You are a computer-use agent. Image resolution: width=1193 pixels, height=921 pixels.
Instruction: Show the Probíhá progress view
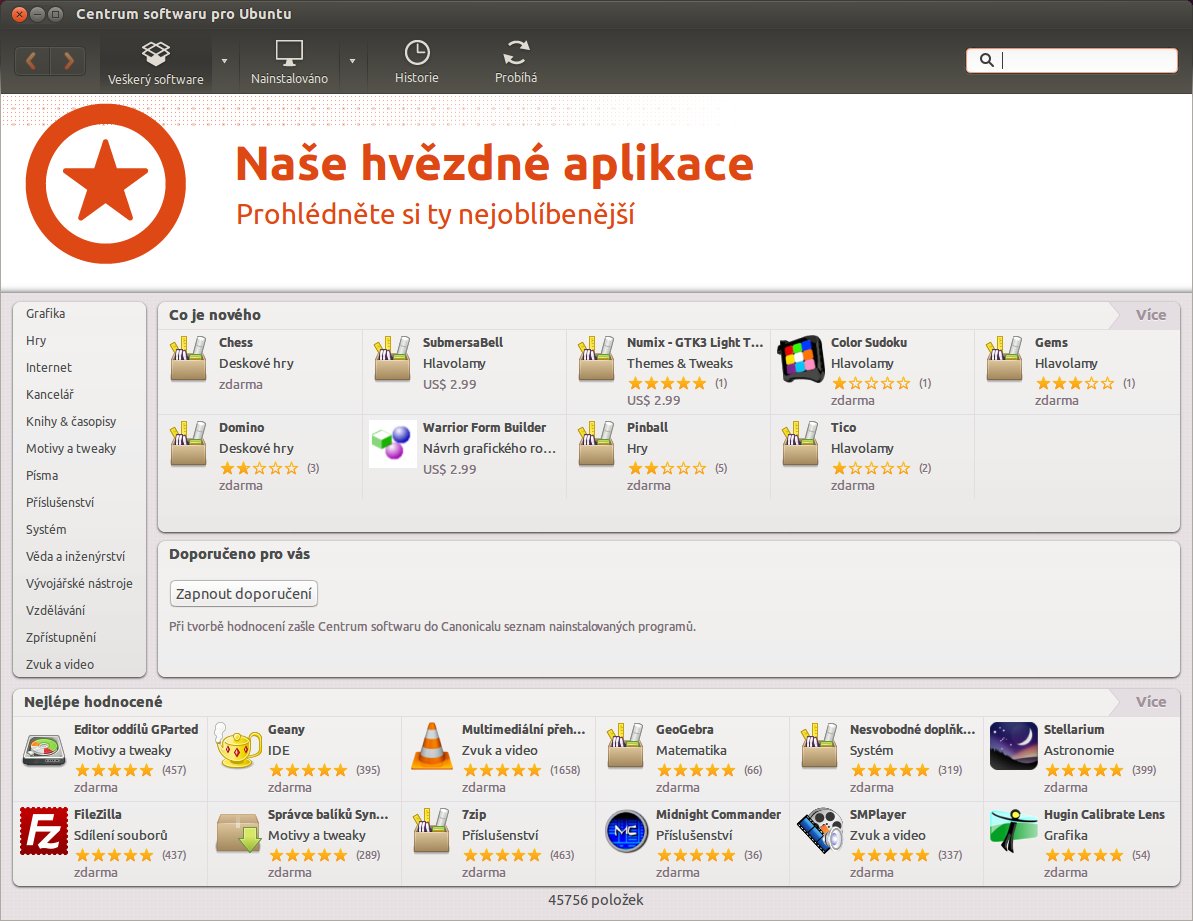tap(516, 62)
